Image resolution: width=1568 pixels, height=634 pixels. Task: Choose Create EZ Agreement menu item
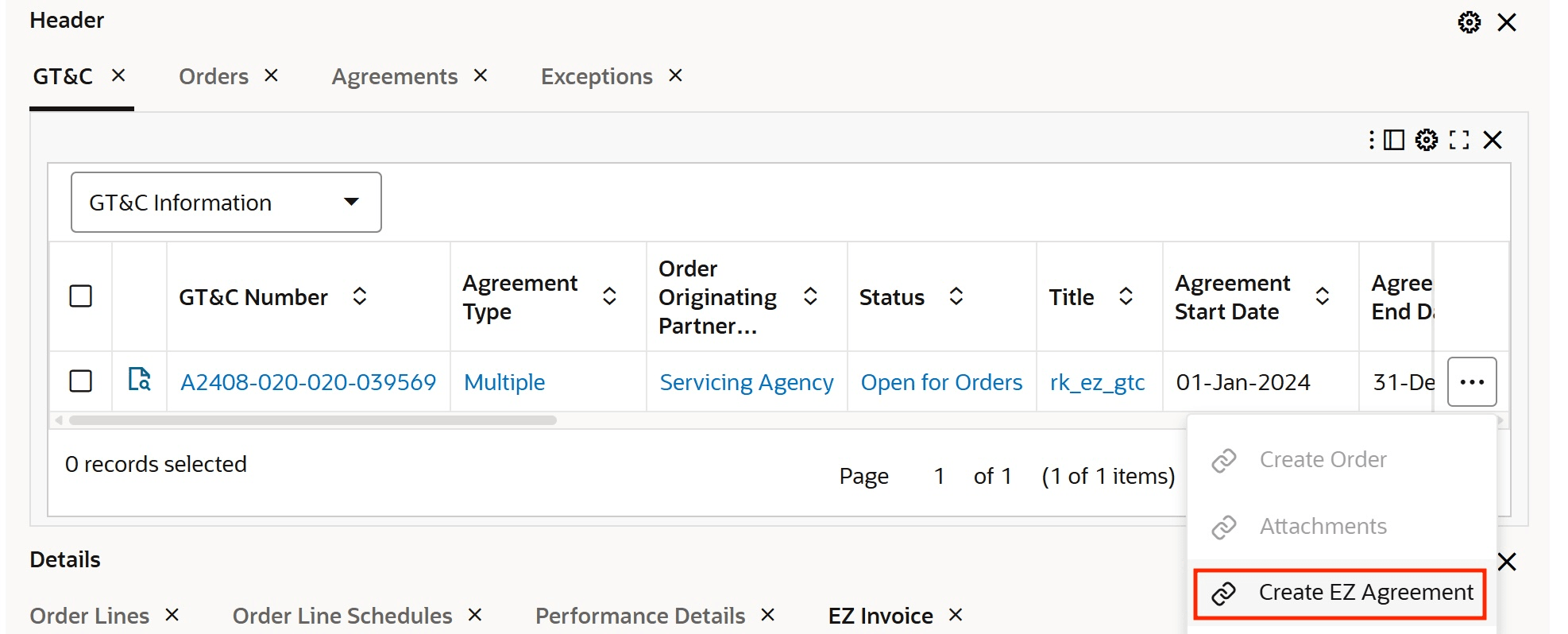point(1340,593)
